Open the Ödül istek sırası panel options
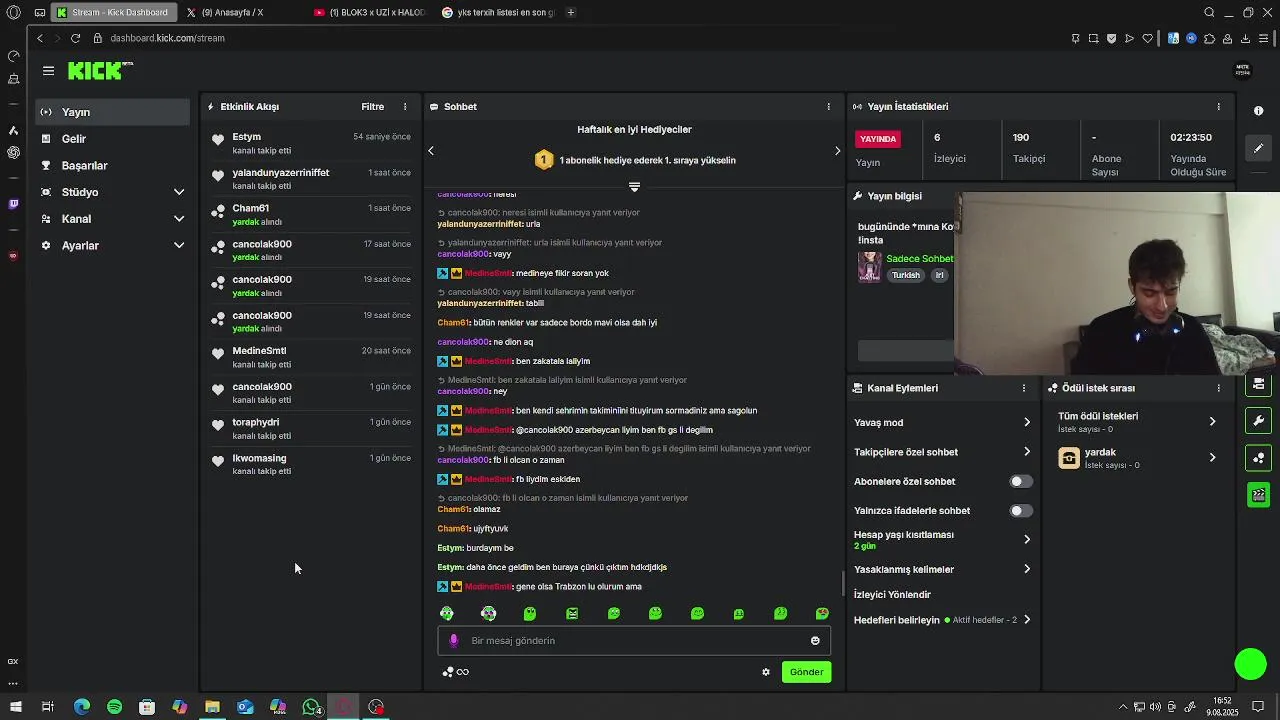 click(x=1218, y=388)
